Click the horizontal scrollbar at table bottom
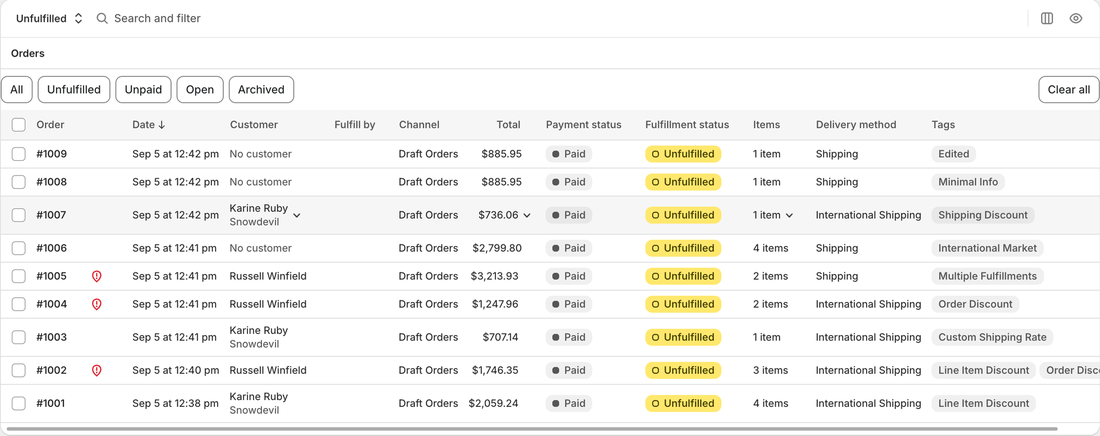This screenshot has width=1100, height=436. tap(532, 428)
